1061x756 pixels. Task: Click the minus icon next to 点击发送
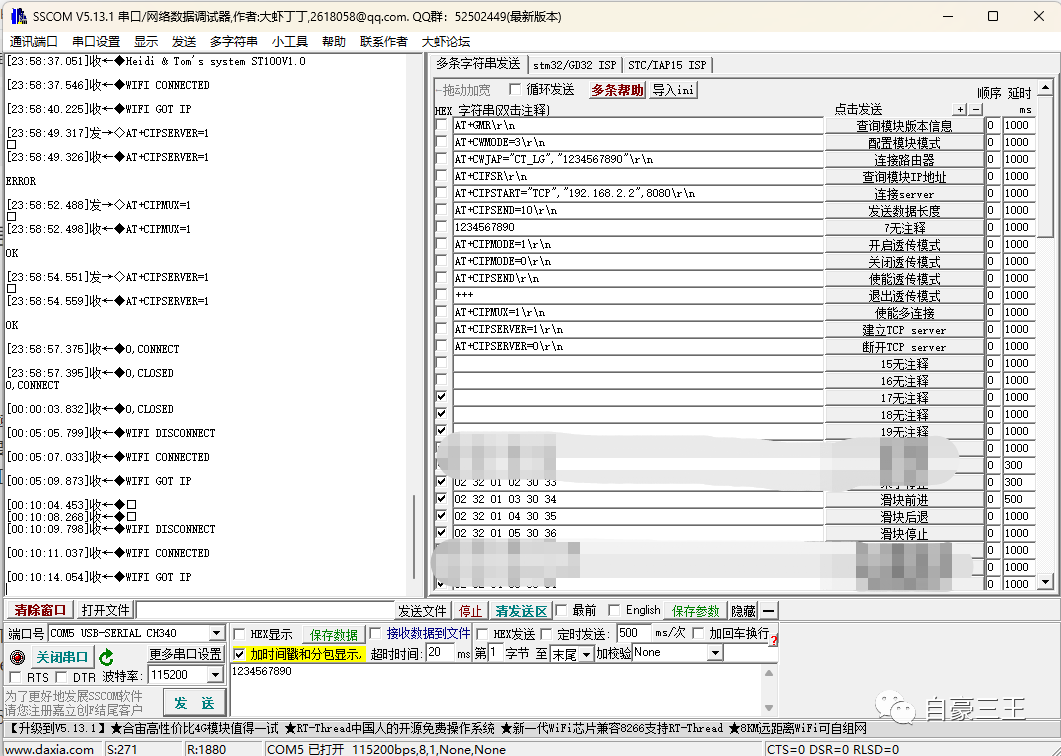tap(974, 109)
